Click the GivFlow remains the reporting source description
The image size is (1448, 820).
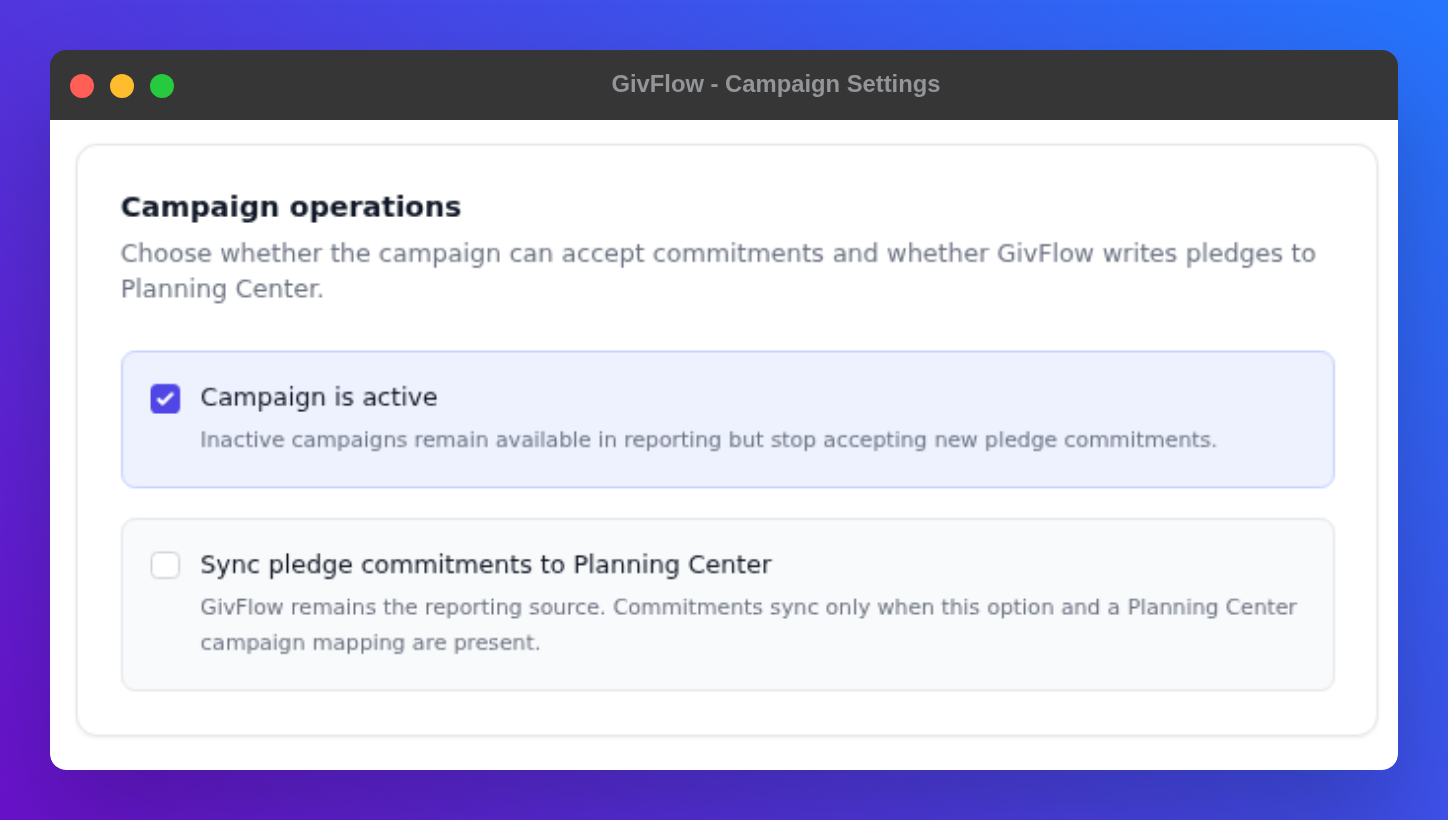[748, 624]
